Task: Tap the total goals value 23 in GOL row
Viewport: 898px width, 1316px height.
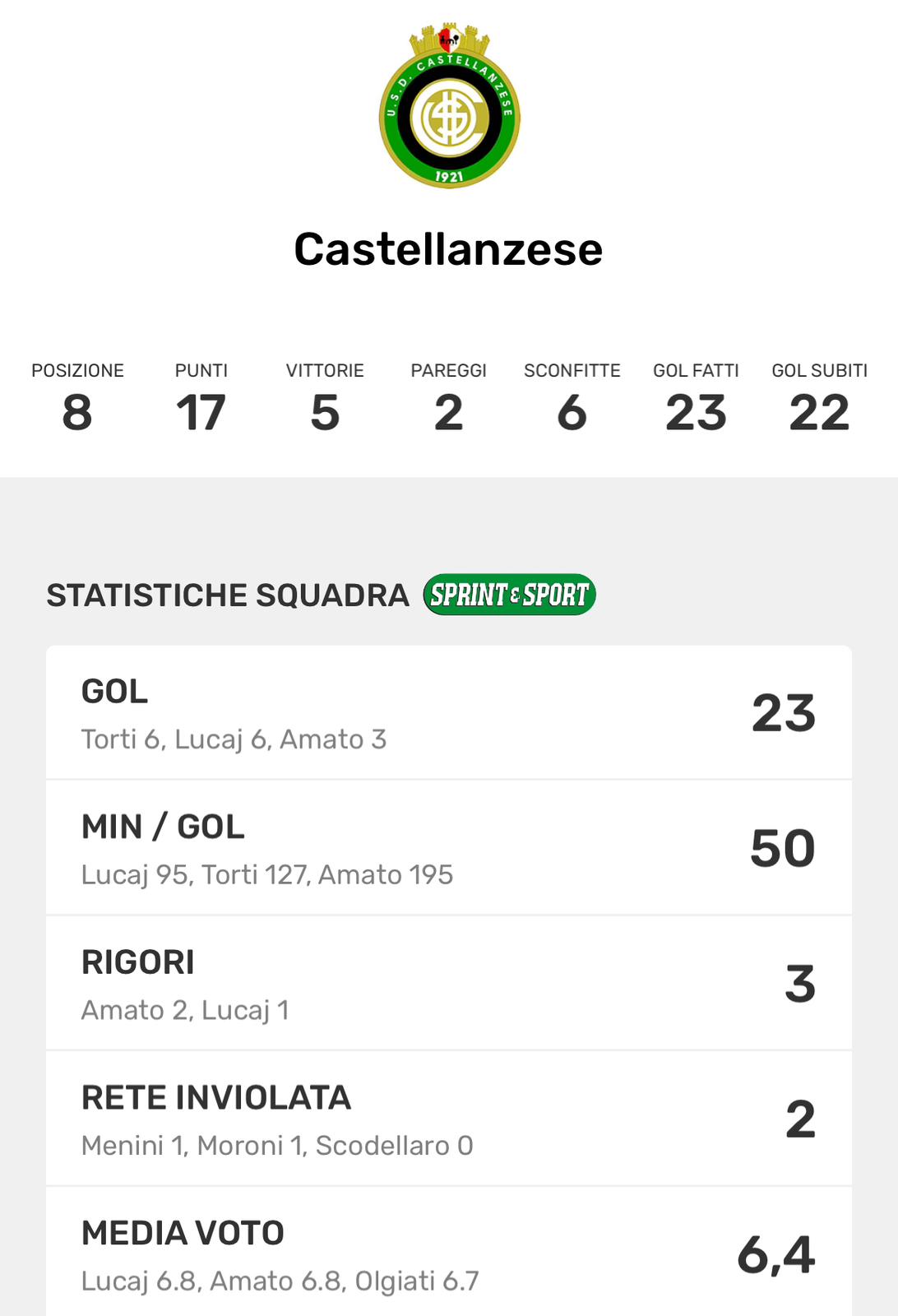Action: coord(783,713)
